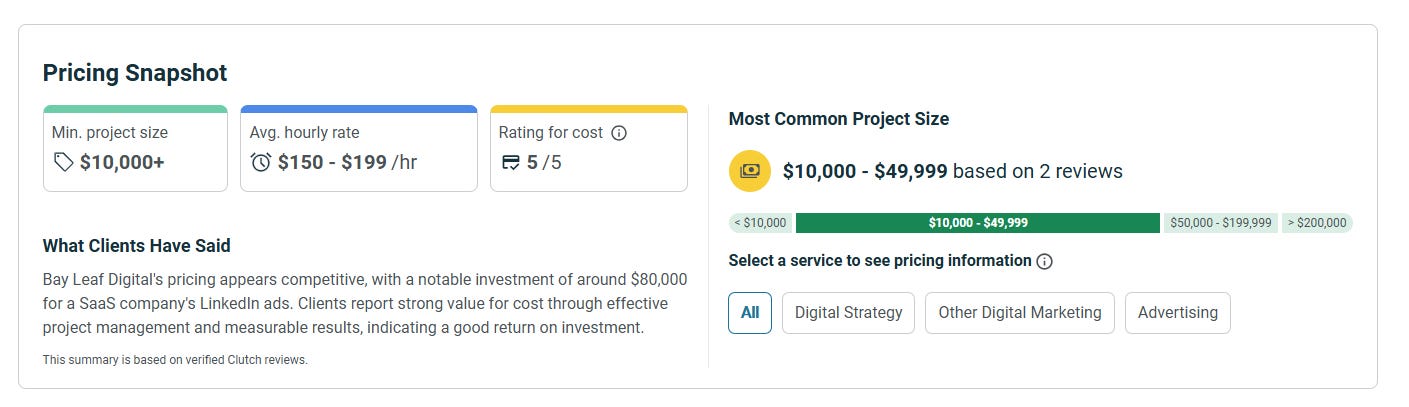Click the clock icon beside hourly rate
Viewport: 1409px width, 407px height.
click(x=261, y=162)
